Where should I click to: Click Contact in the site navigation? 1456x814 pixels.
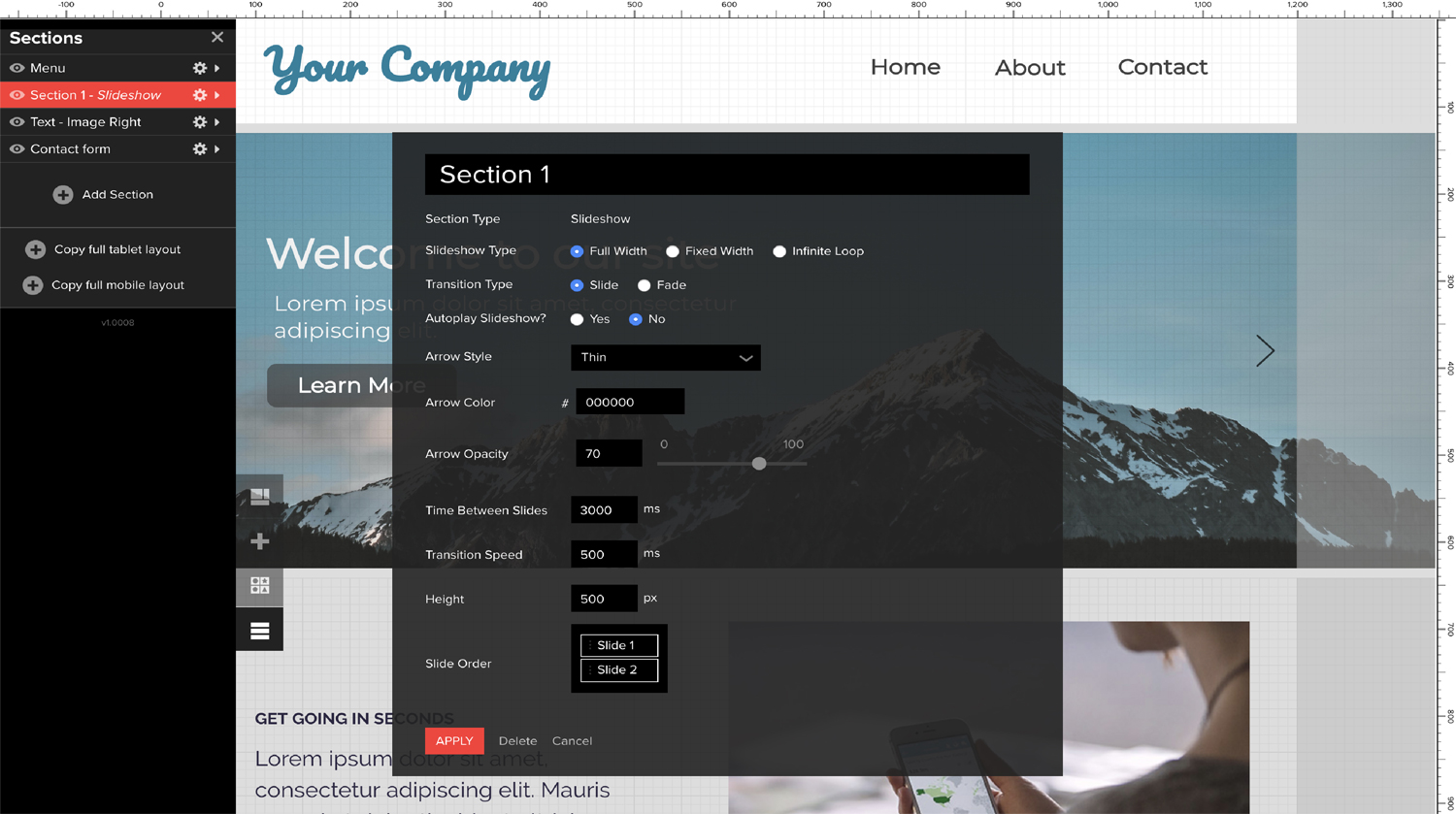pyautogui.click(x=1162, y=67)
